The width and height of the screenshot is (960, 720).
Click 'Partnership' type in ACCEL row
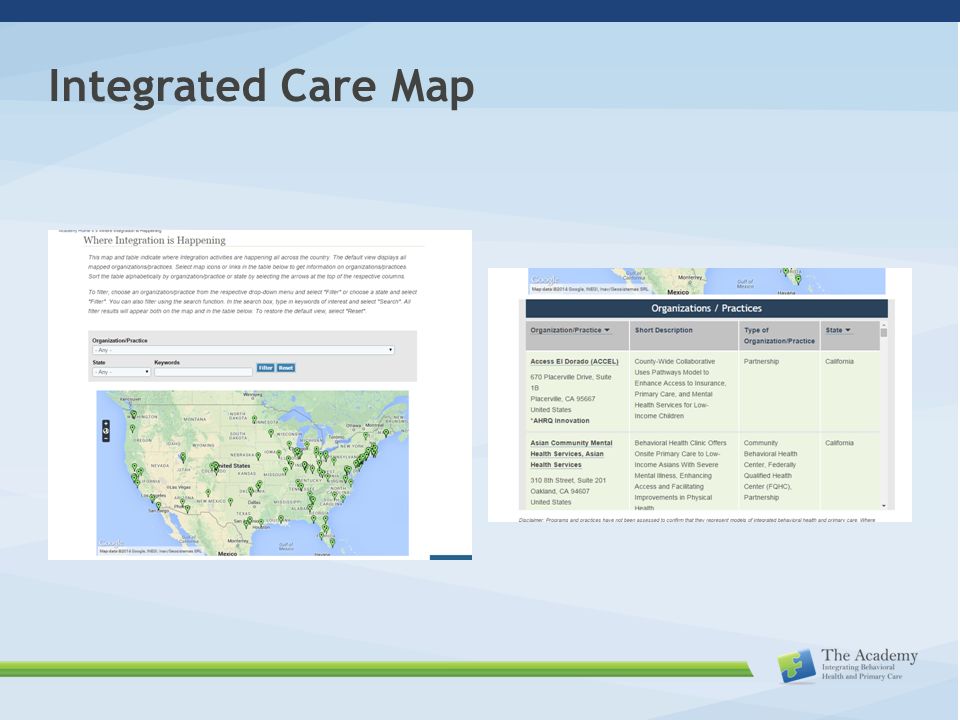point(761,362)
